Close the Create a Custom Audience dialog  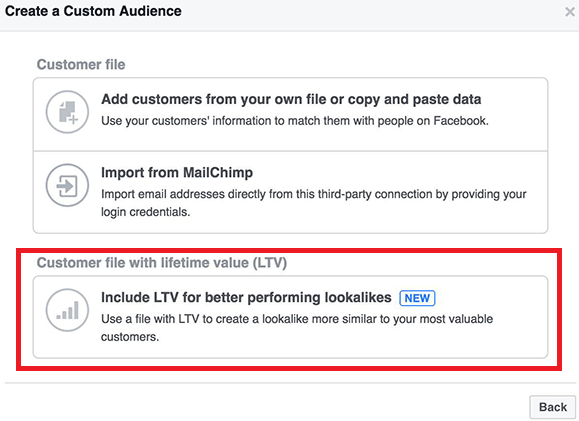570,12
